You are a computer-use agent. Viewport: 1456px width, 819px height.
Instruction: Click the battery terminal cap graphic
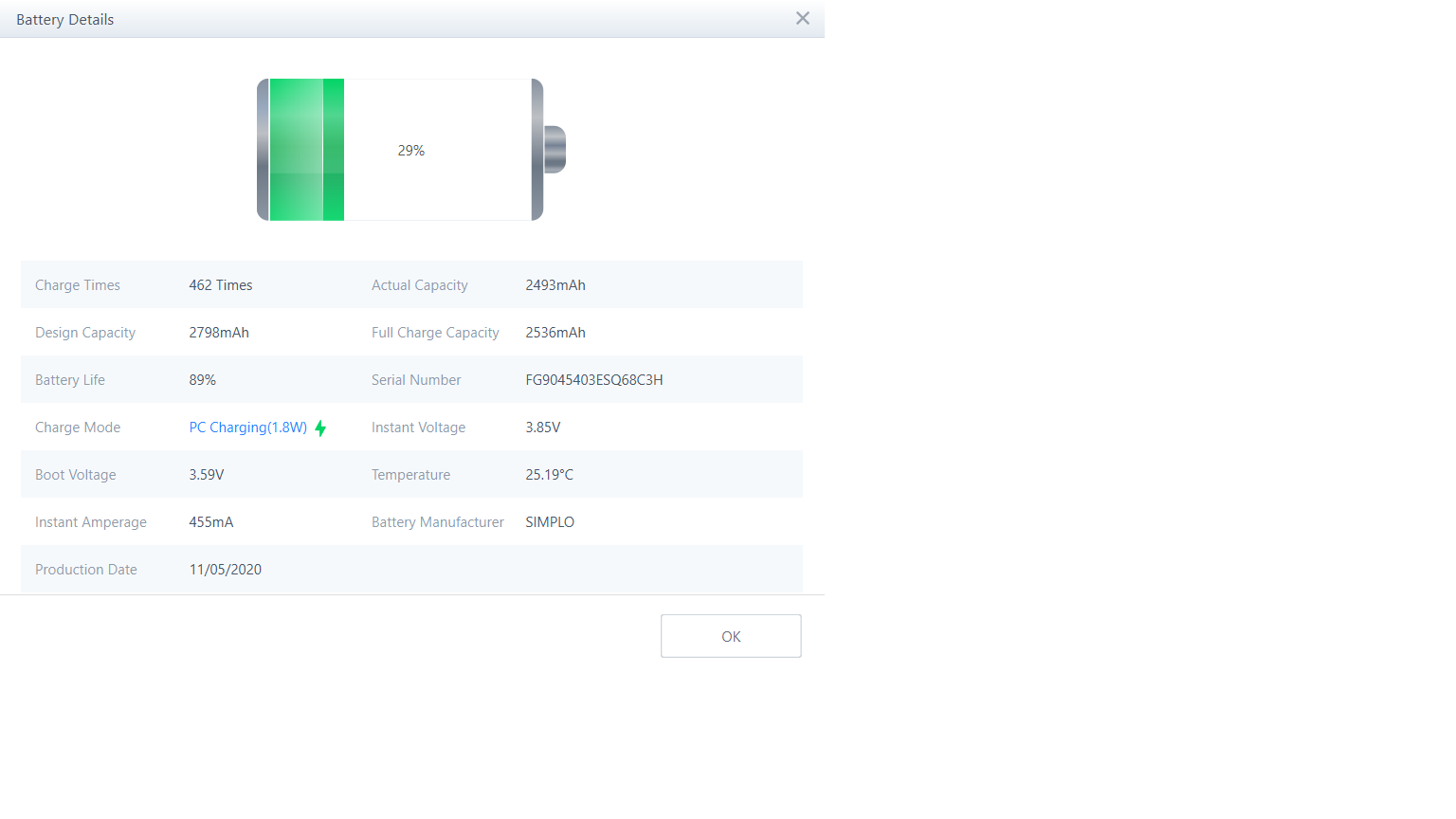tap(555, 150)
